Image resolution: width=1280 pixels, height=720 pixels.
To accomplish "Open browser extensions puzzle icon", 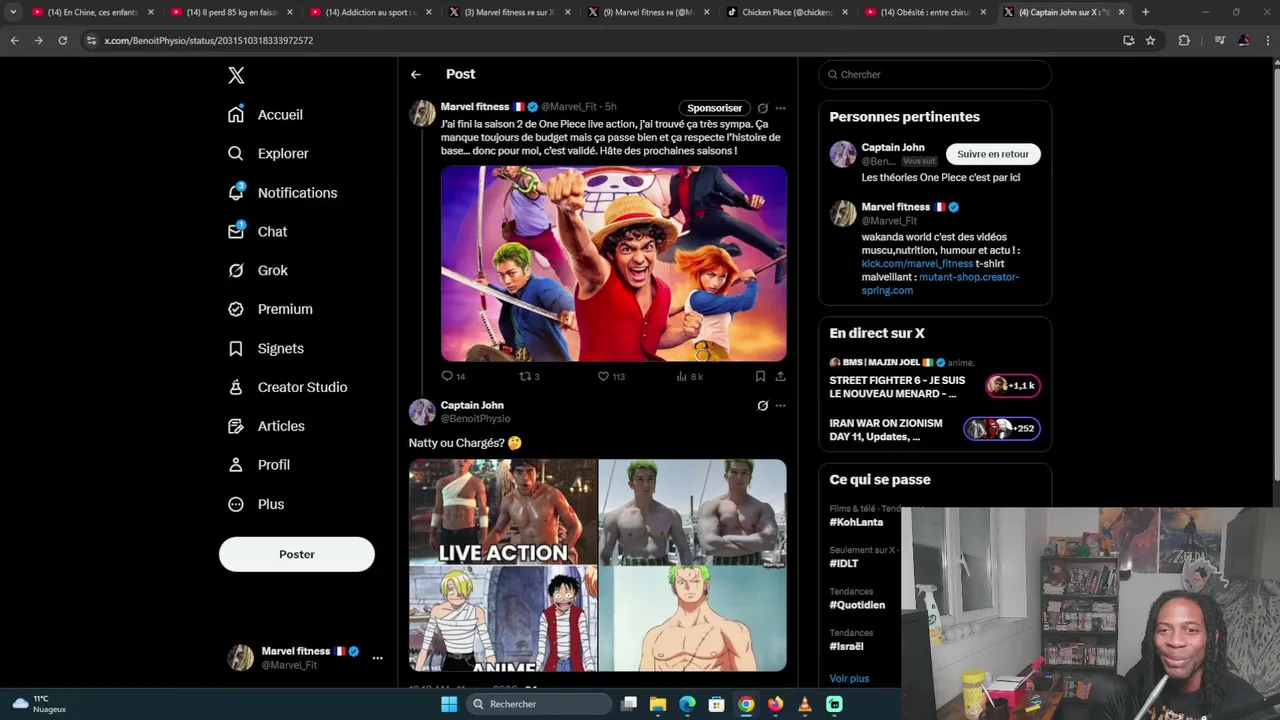I will tap(1184, 40).
